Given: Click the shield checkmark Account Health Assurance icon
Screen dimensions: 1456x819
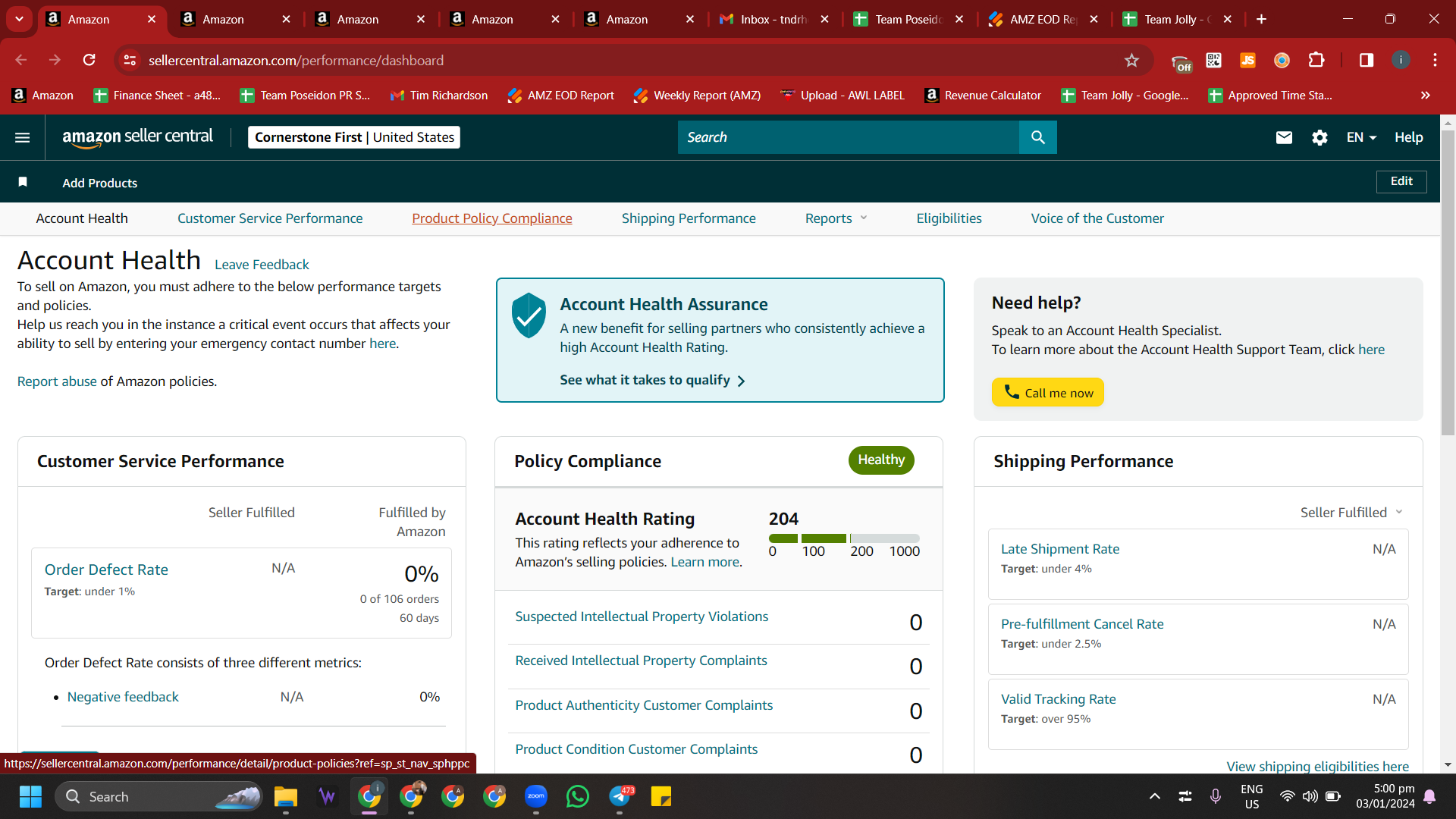Looking at the screenshot, I should click(529, 315).
